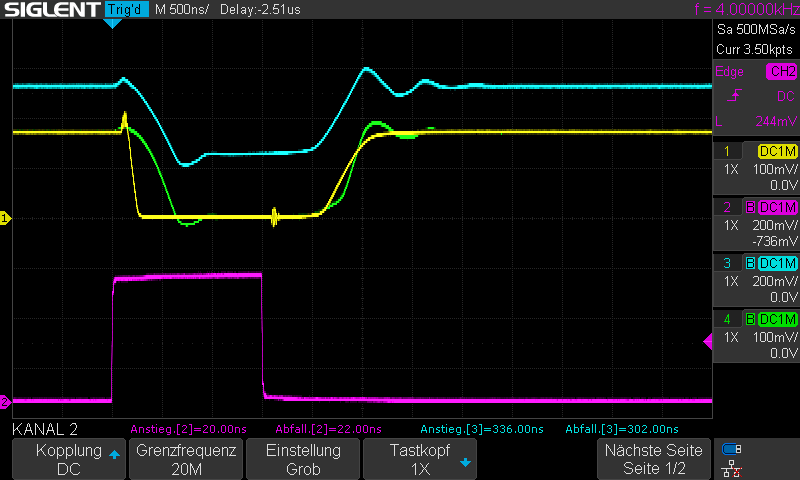Click the trigger coupling DC label
The width and height of the screenshot is (800, 480).
(786, 96)
